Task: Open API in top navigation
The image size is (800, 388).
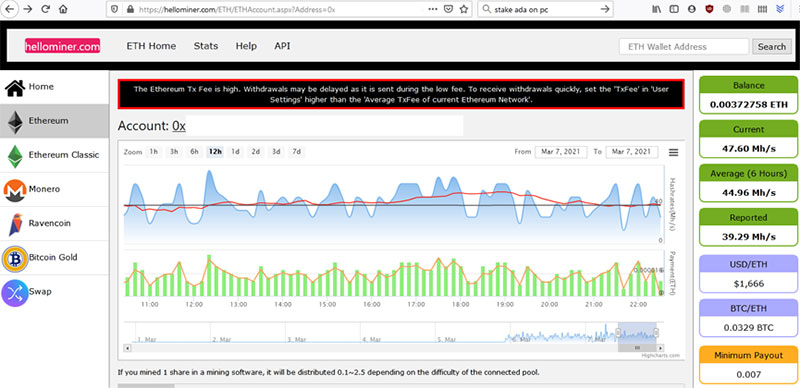Action: [282, 46]
